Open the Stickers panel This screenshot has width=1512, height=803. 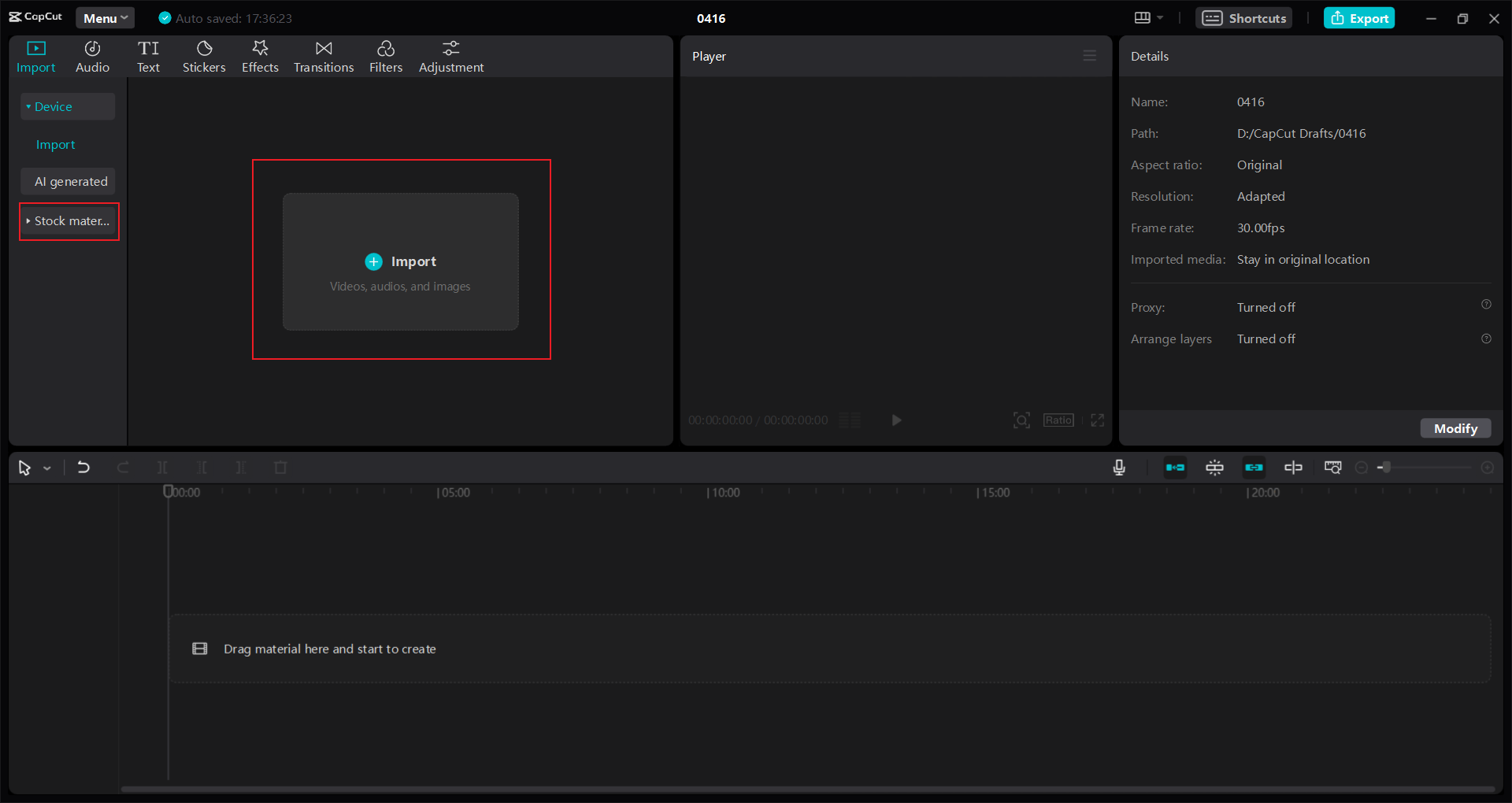(x=204, y=56)
